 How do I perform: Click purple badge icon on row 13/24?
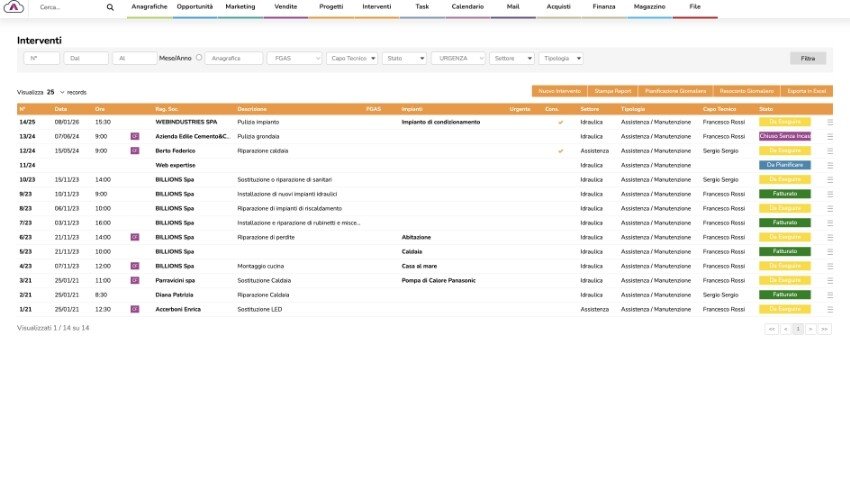tap(134, 136)
